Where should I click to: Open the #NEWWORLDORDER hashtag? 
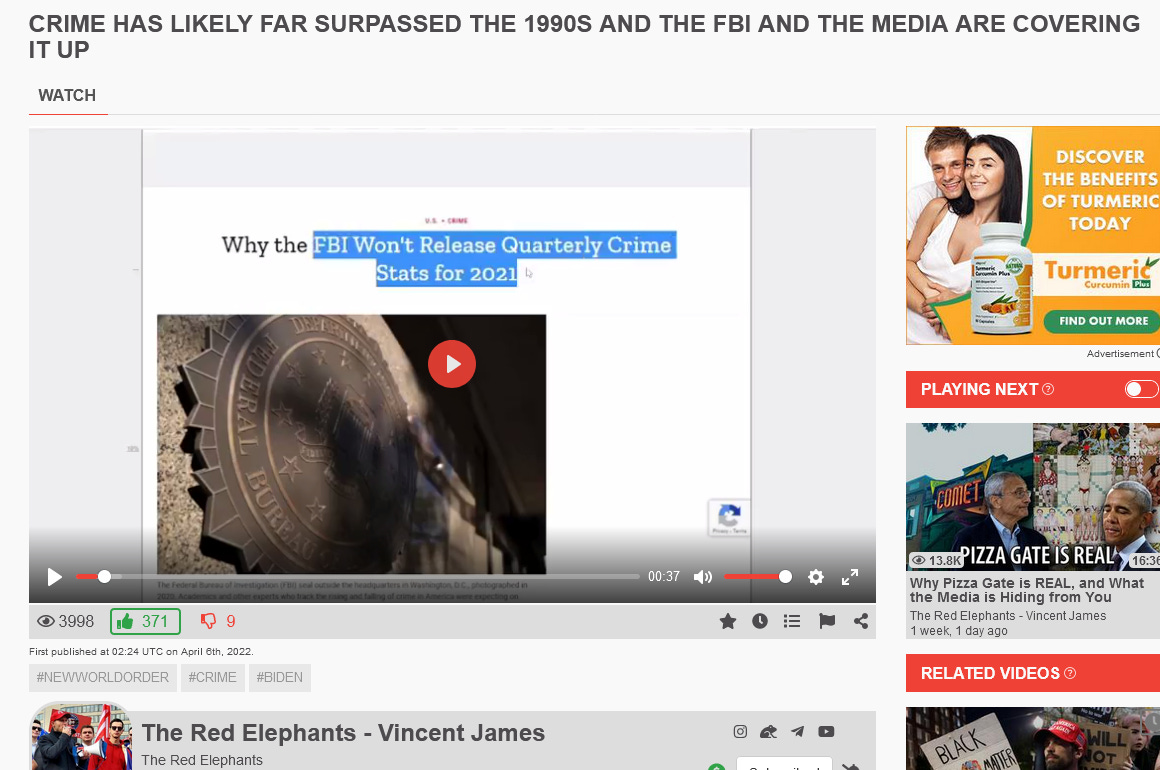coord(103,678)
